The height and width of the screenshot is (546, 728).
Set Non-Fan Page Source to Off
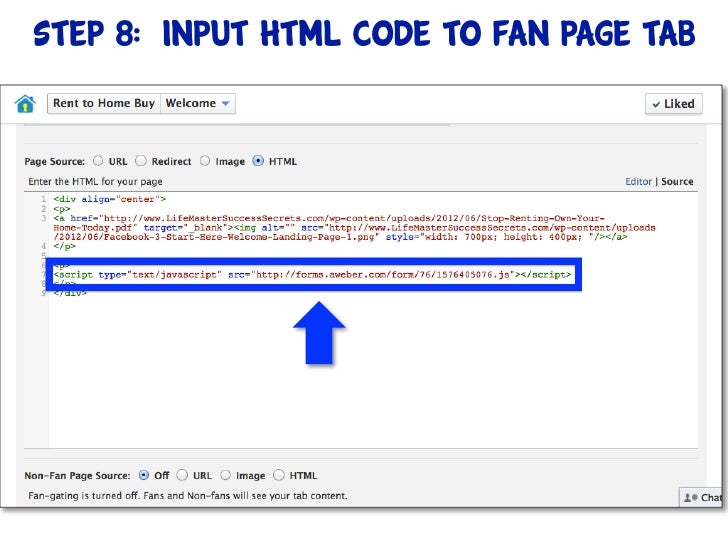point(144,475)
